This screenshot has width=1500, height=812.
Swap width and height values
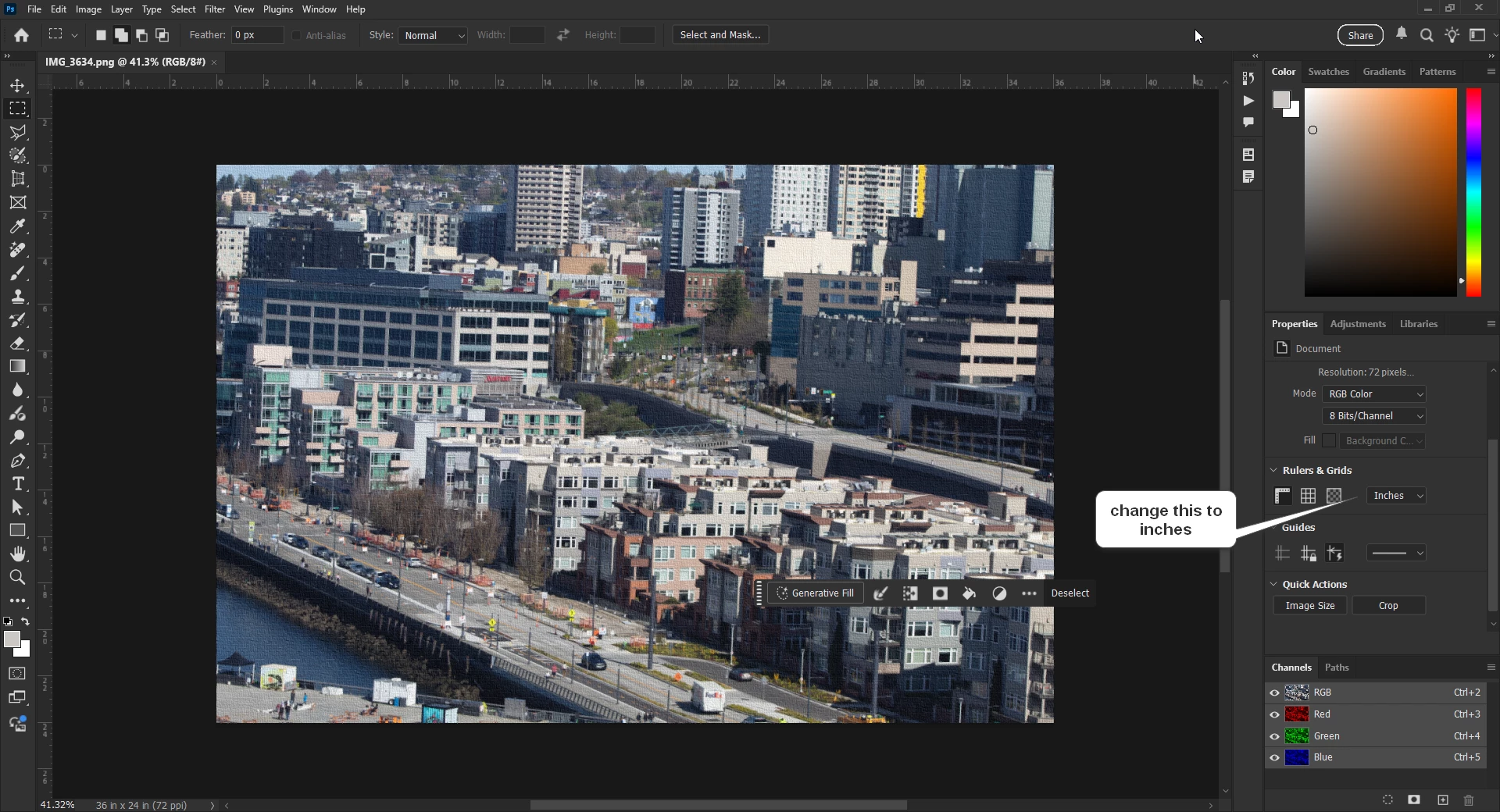pos(563,35)
